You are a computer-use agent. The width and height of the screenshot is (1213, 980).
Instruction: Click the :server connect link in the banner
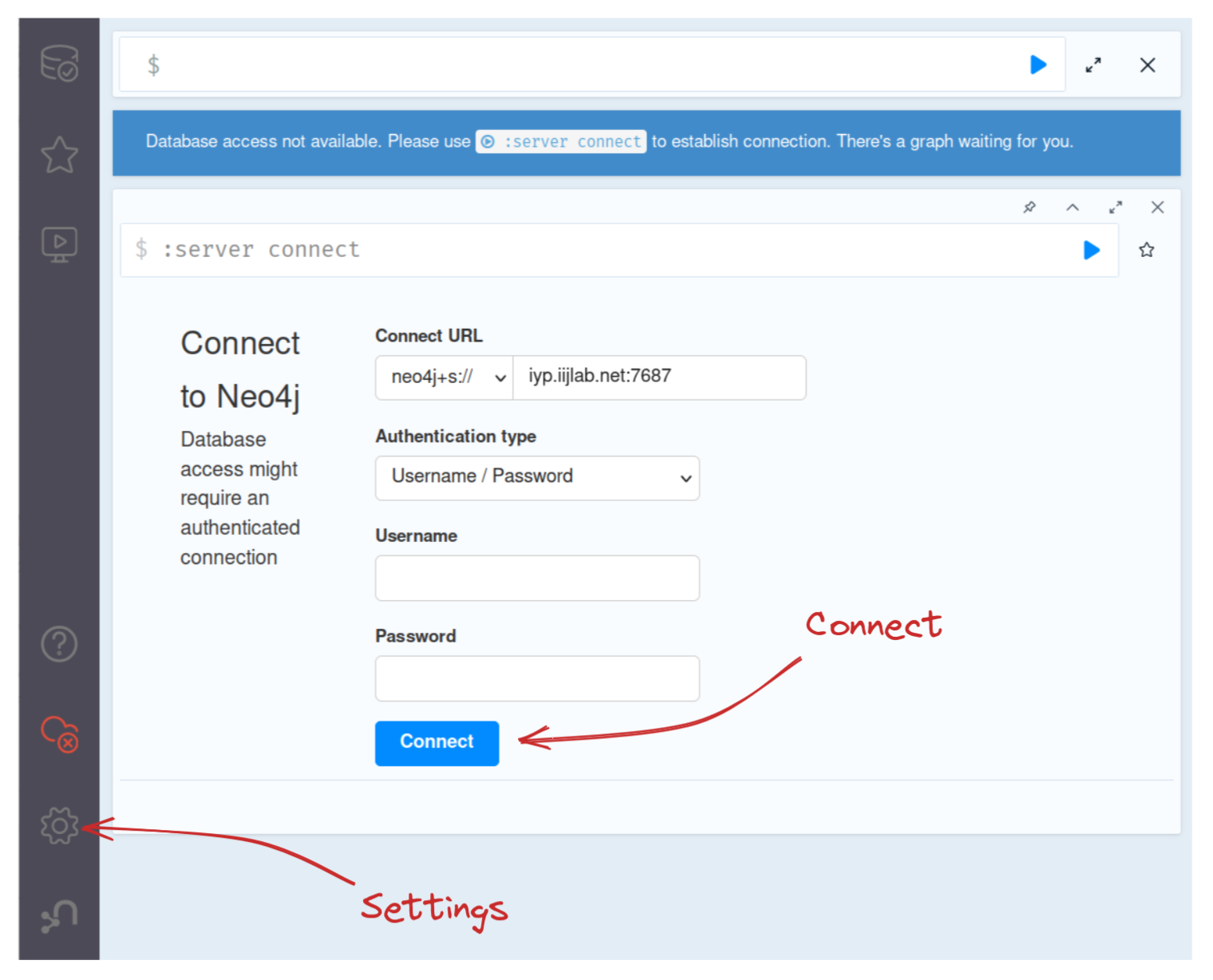coord(561,142)
